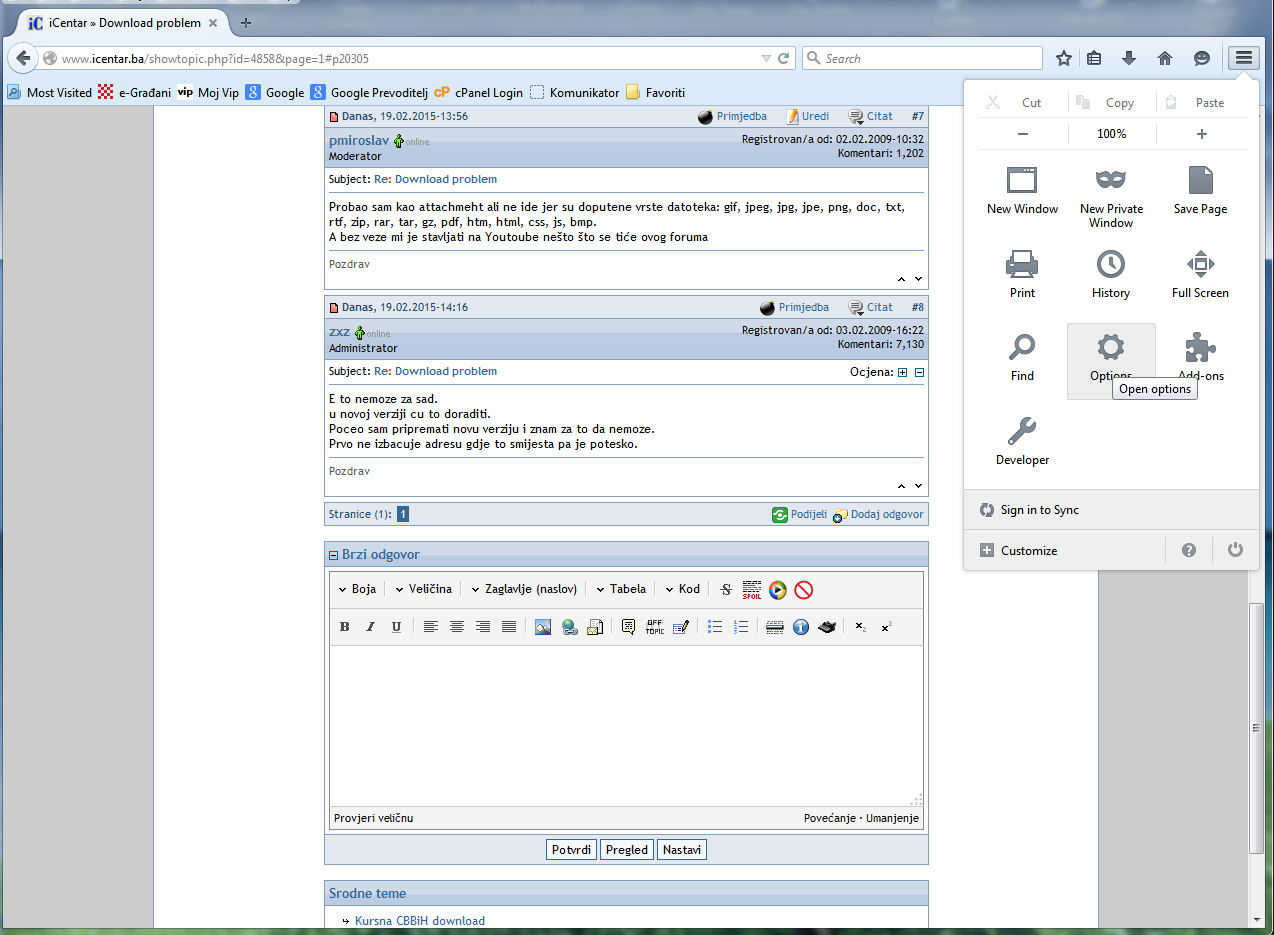The height and width of the screenshot is (935, 1274).
Task: Click the Bold formatting icon in editor
Action: click(x=345, y=627)
